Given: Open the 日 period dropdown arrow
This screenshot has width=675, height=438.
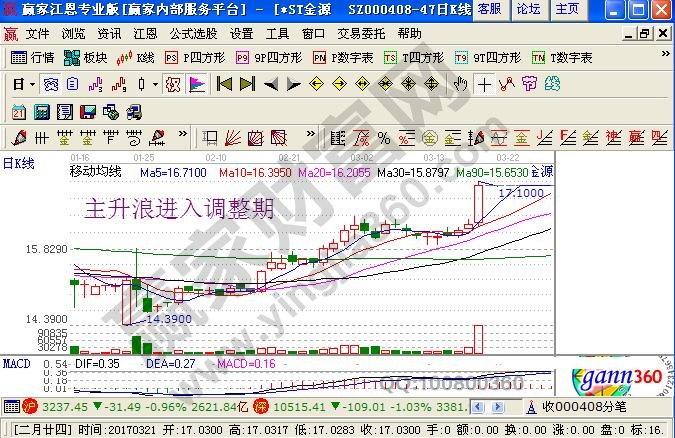Looking at the screenshot, I should pos(33,84).
